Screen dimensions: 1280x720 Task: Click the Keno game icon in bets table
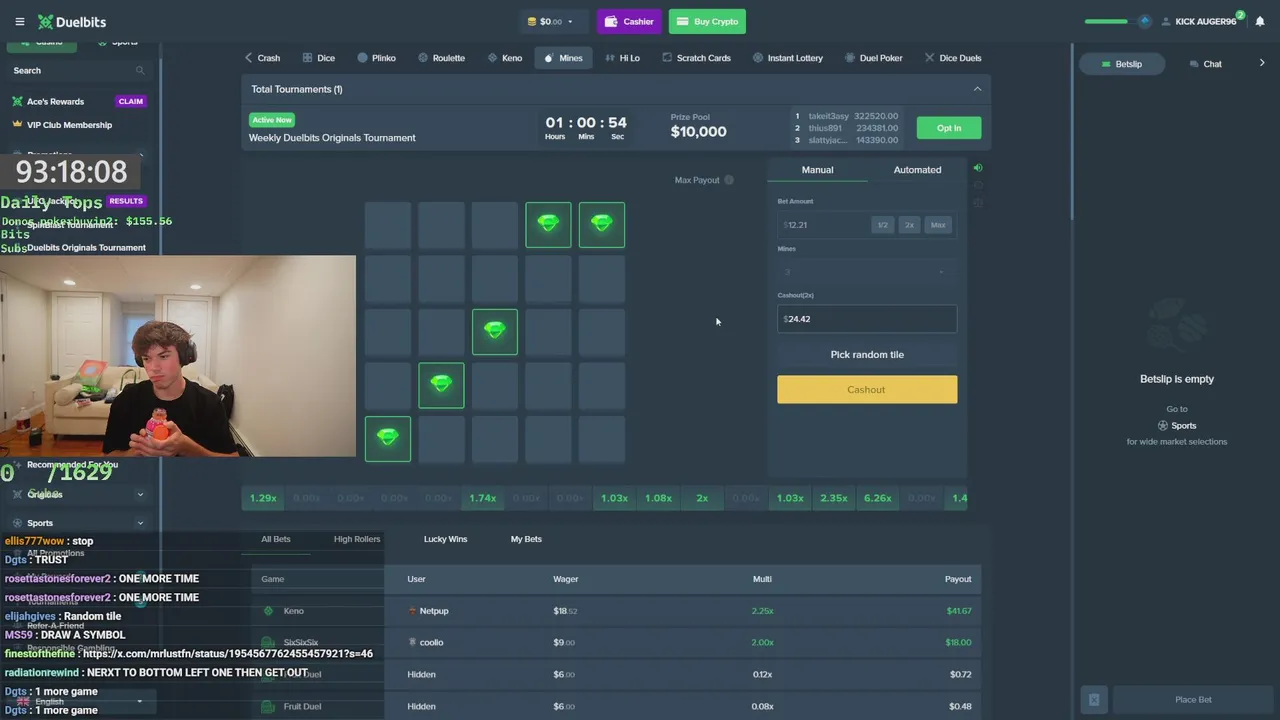coord(268,611)
